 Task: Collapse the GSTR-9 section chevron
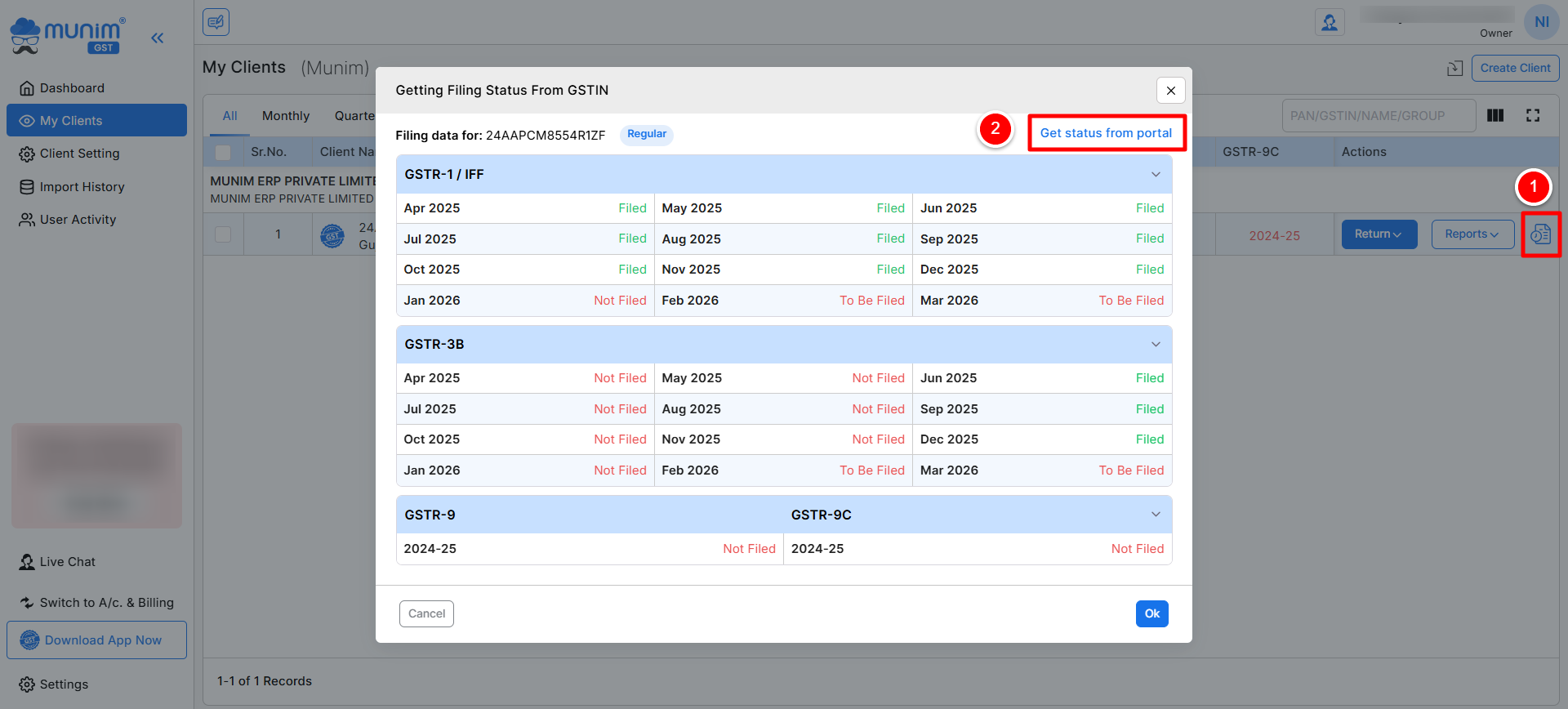tap(1156, 515)
